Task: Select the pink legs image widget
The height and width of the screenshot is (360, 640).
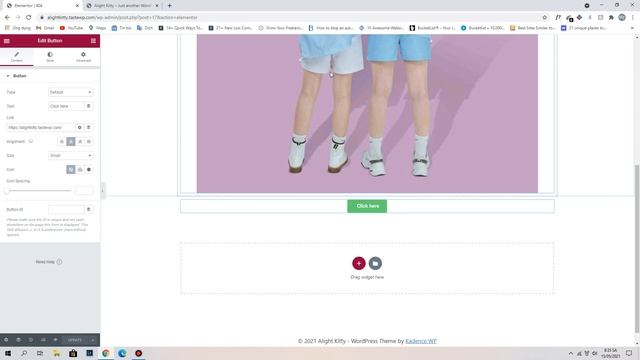Action: 367,113
